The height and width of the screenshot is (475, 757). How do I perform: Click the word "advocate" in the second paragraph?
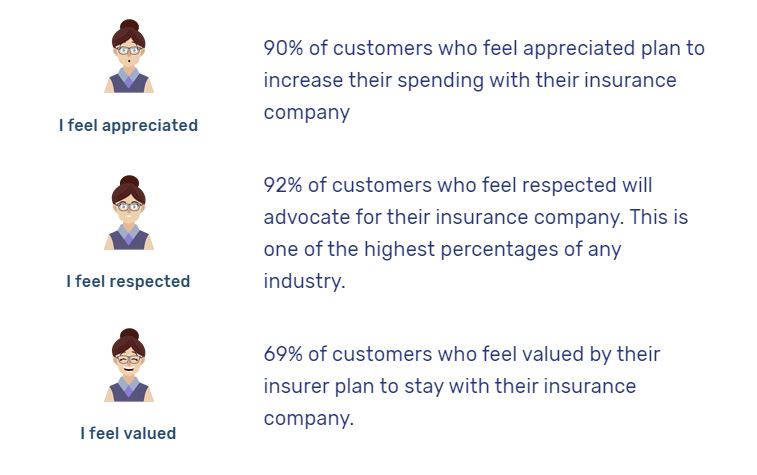(304, 217)
